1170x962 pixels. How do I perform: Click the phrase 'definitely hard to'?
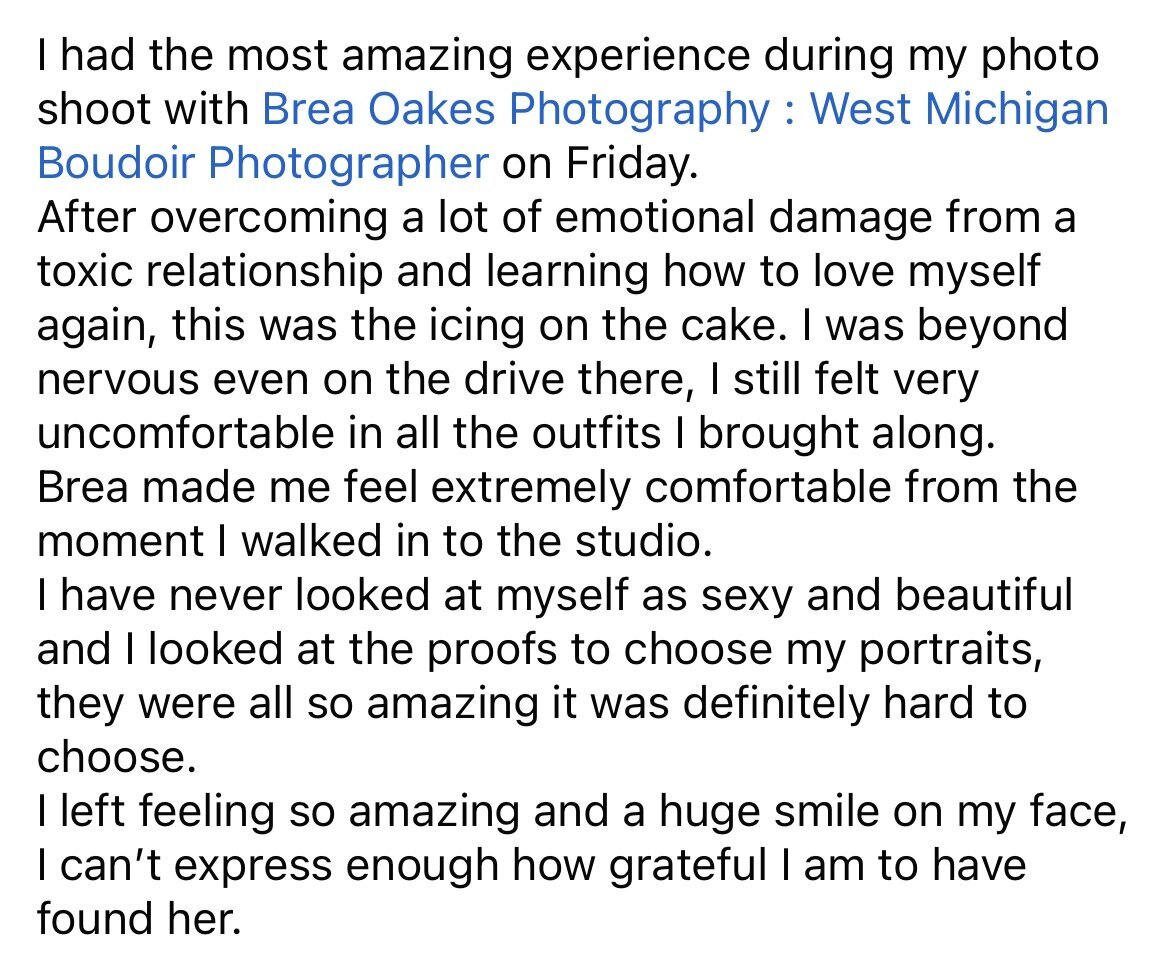coord(854,703)
